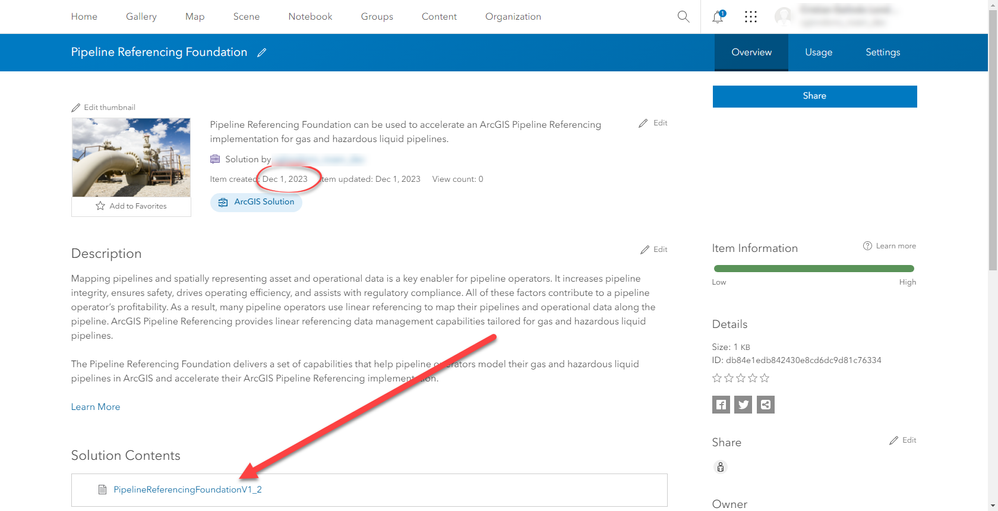
Task: Click the Size: 1 KB text
Action: 733,347
